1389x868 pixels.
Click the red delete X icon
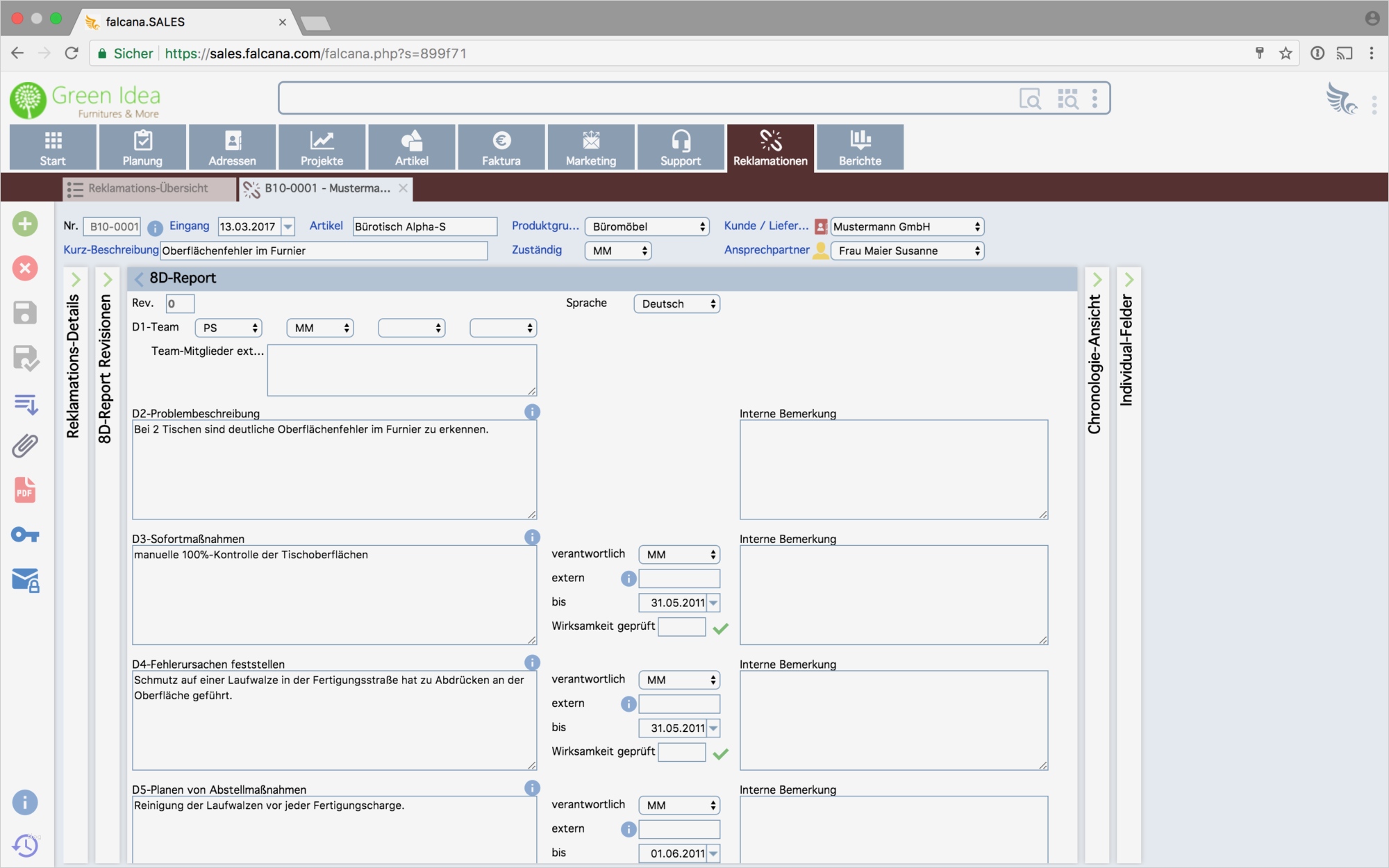point(25,268)
